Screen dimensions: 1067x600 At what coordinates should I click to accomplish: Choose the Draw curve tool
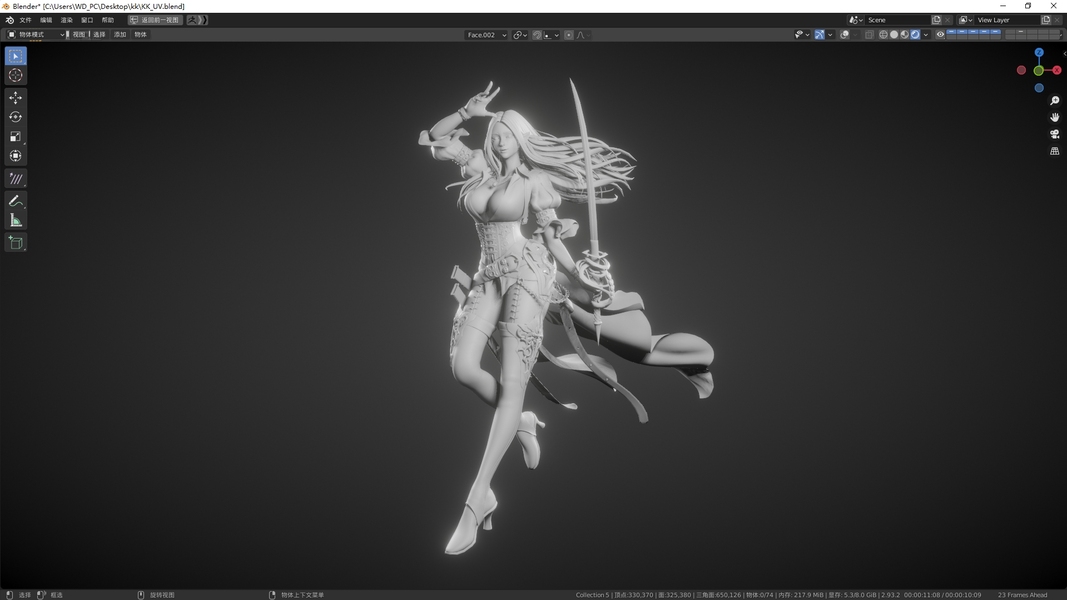(16, 201)
